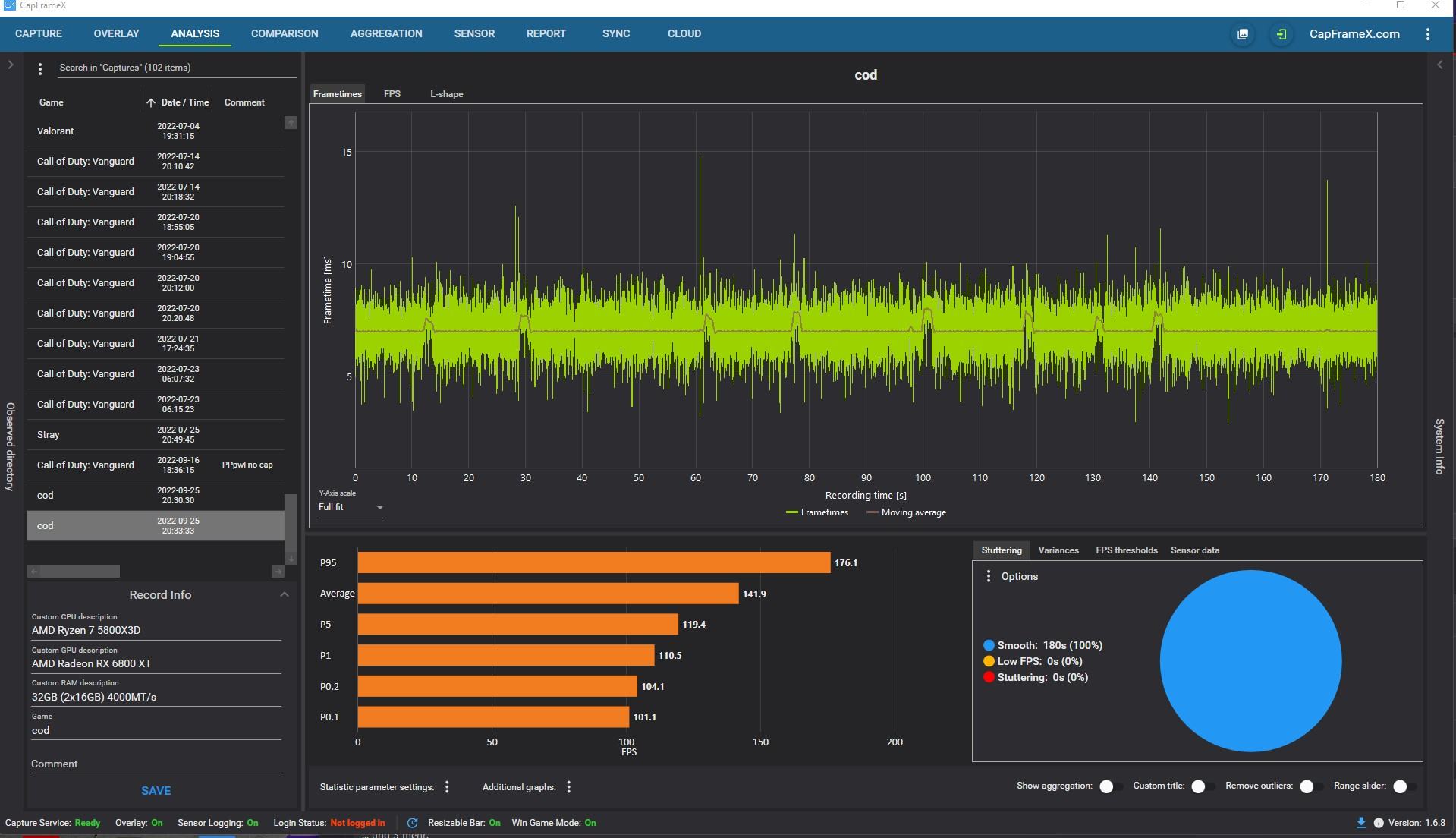Click the green login icon in header
Screen dimensions: 1456x838
pyautogui.click(x=1281, y=34)
